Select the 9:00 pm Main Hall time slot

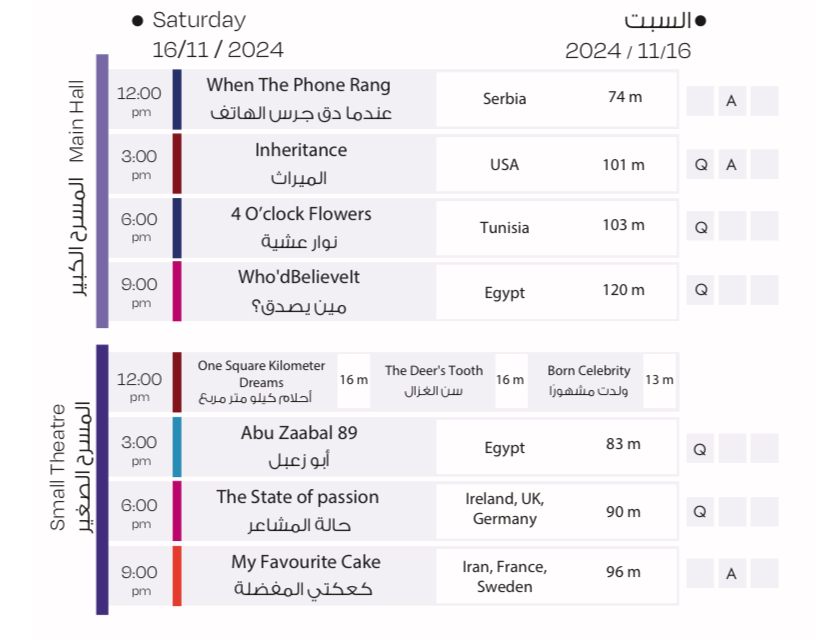140,291
